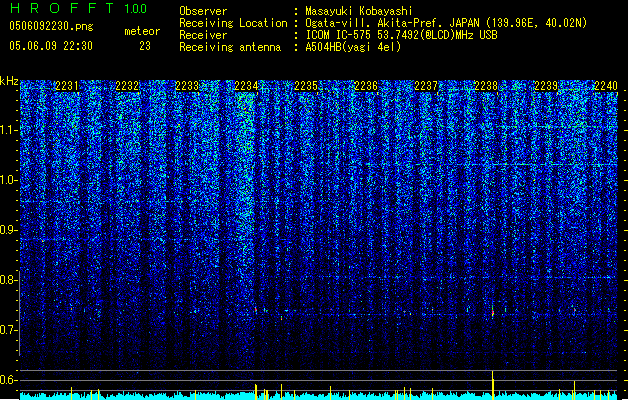The width and height of the screenshot is (629, 400).
Task: Click the Observer label
Action: [203, 11]
